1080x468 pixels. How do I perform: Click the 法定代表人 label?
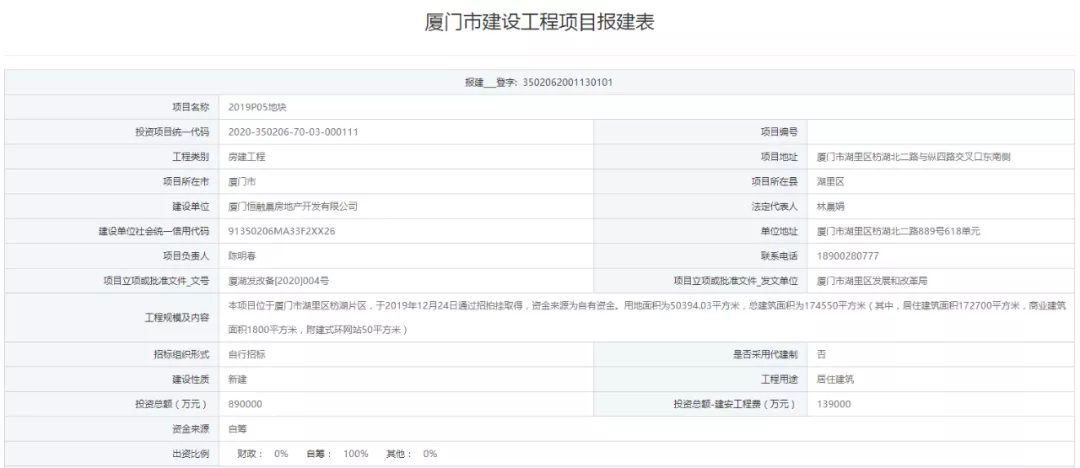(775, 207)
